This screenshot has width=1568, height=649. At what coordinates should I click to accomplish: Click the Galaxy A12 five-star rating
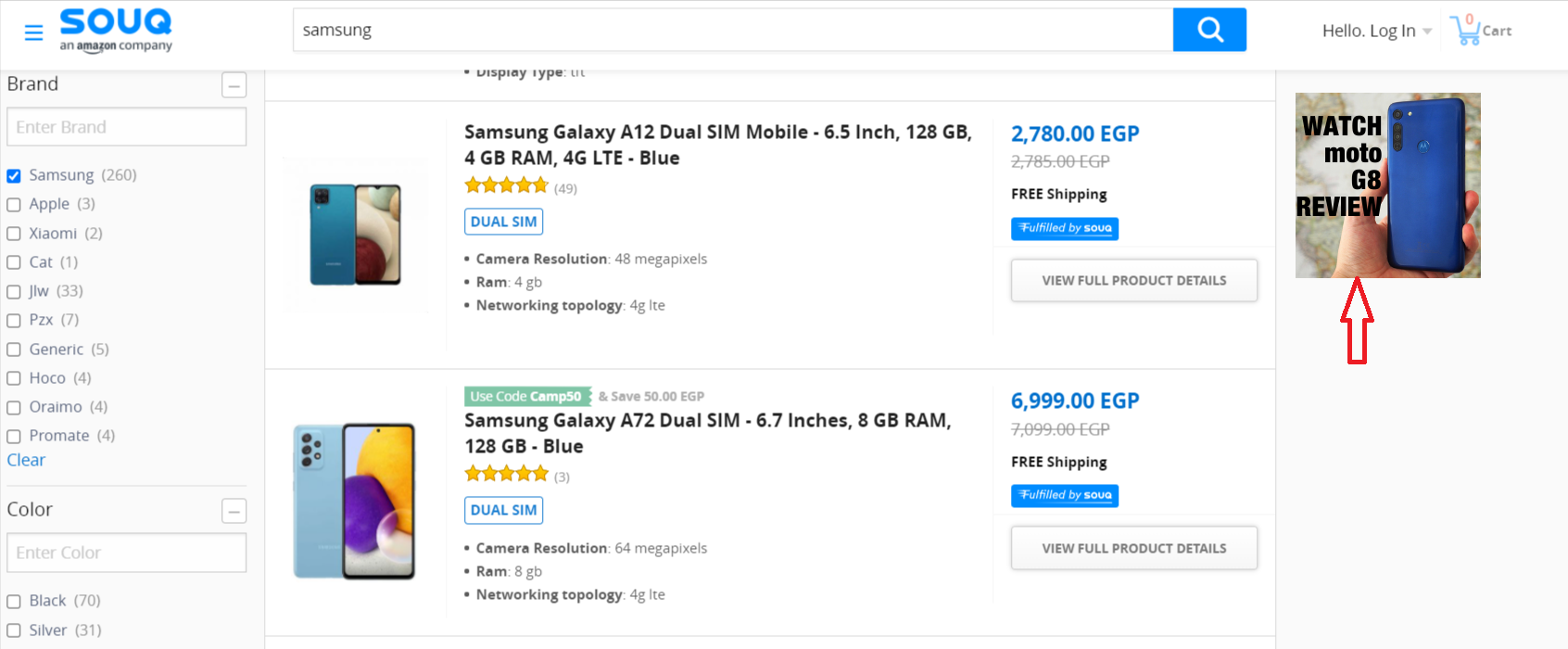click(x=506, y=185)
